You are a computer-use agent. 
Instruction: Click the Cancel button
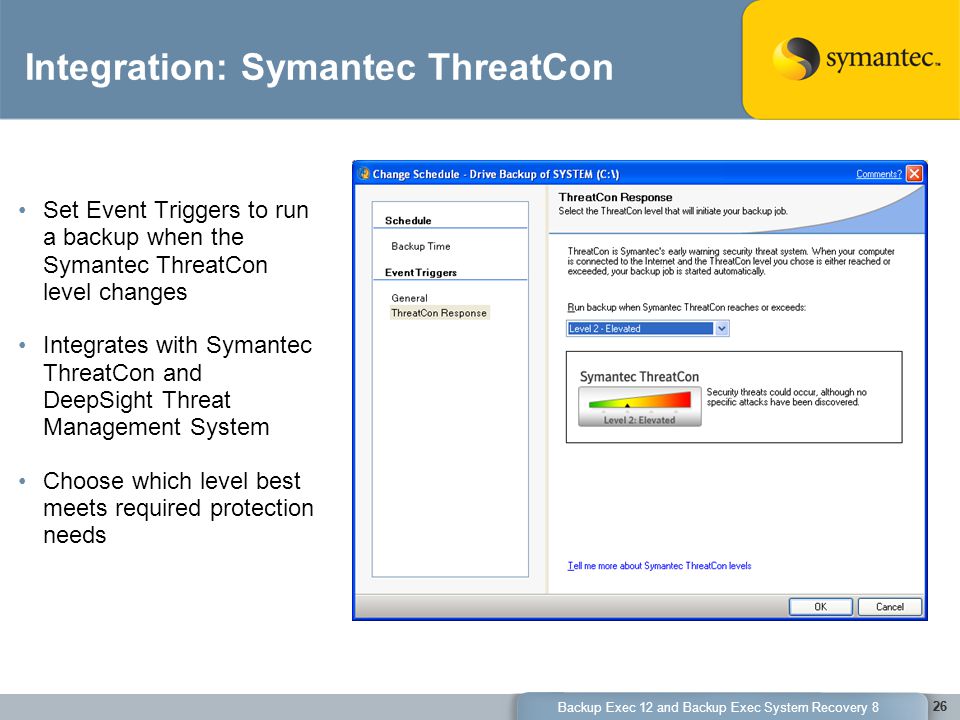(890, 607)
